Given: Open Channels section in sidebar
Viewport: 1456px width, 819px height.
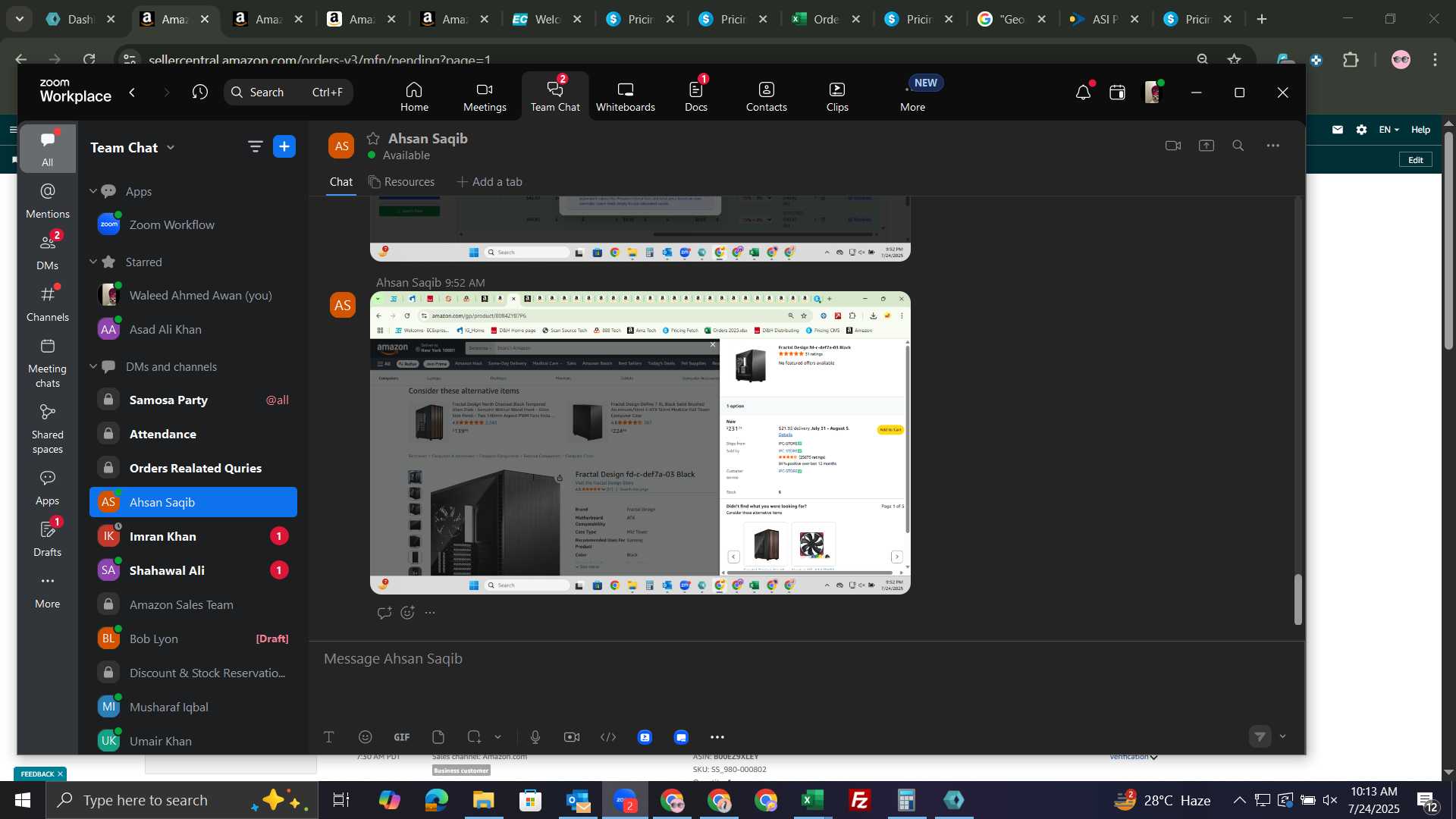Looking at the screenshot, I should click(x=47, y=303).
